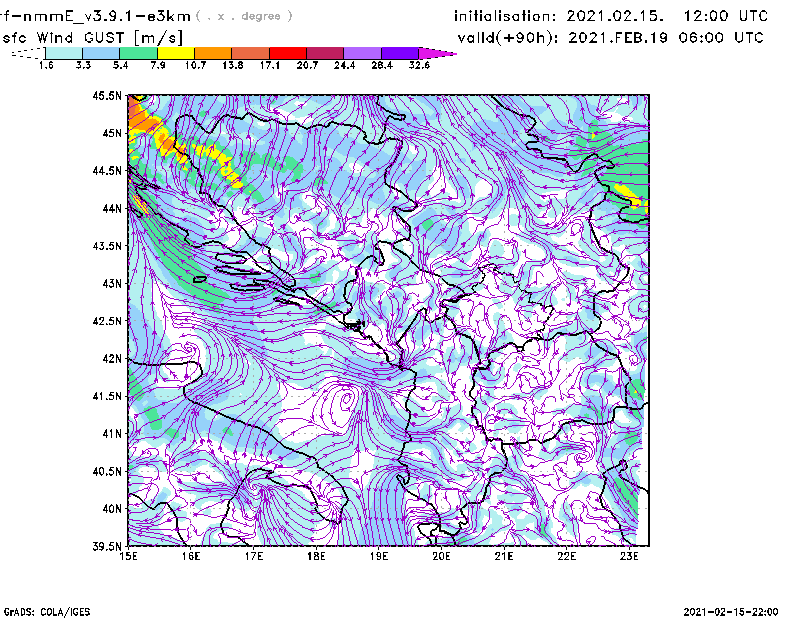The height and width of the screenshot is (618, 800).
Task: Click the 45N latitude label
Action: 112,133
